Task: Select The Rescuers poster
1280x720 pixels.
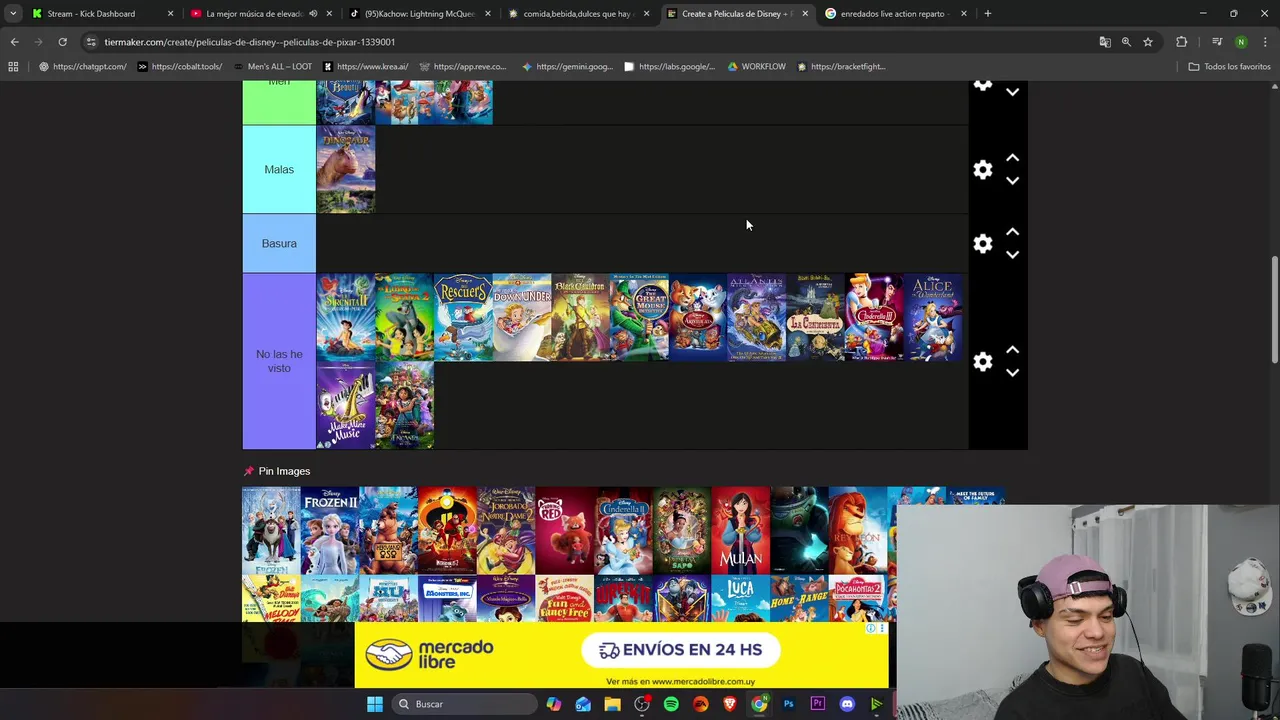Action: click(463, 317)
